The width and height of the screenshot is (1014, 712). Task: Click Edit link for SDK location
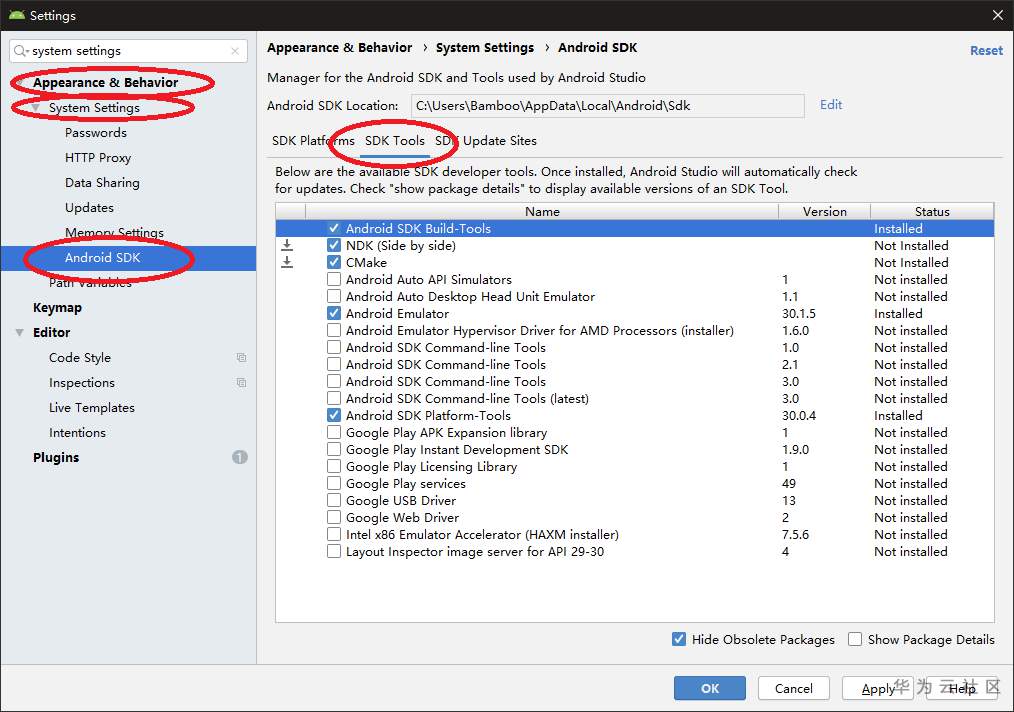coord(831,105)
